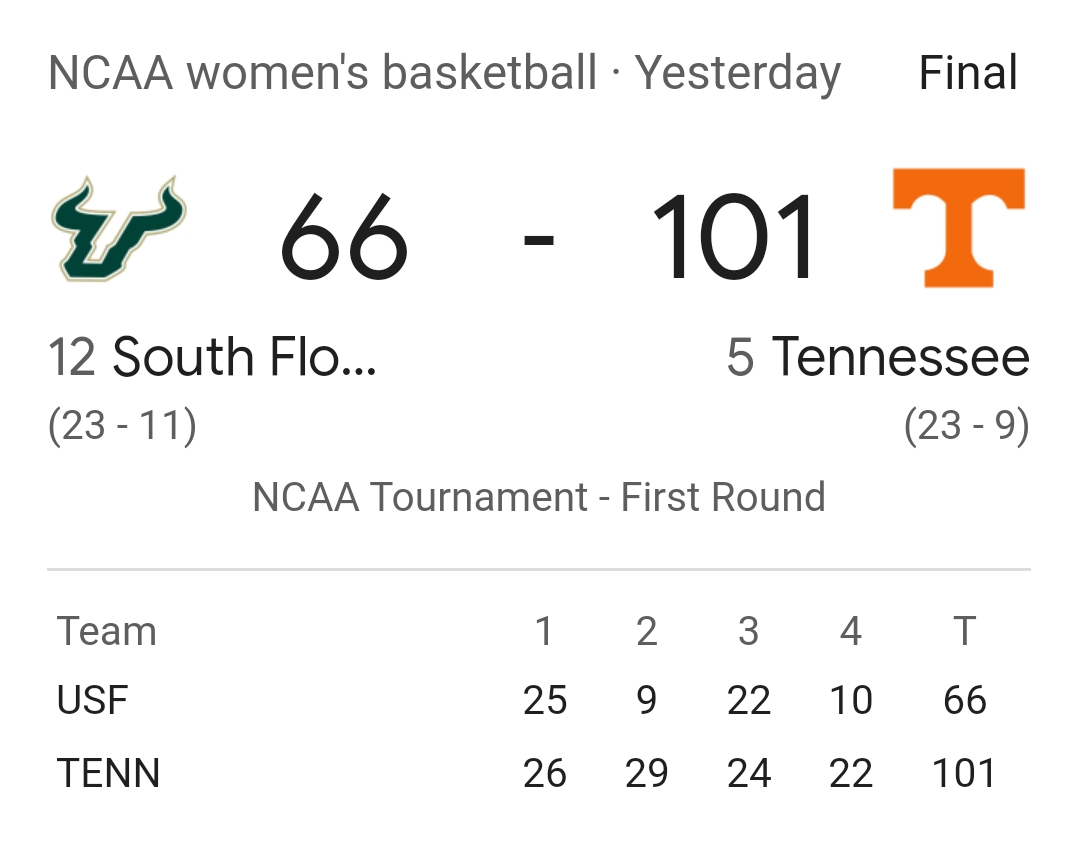Click the USF row label
Screen dimensions: 1079x855
[x=93, y=700]
